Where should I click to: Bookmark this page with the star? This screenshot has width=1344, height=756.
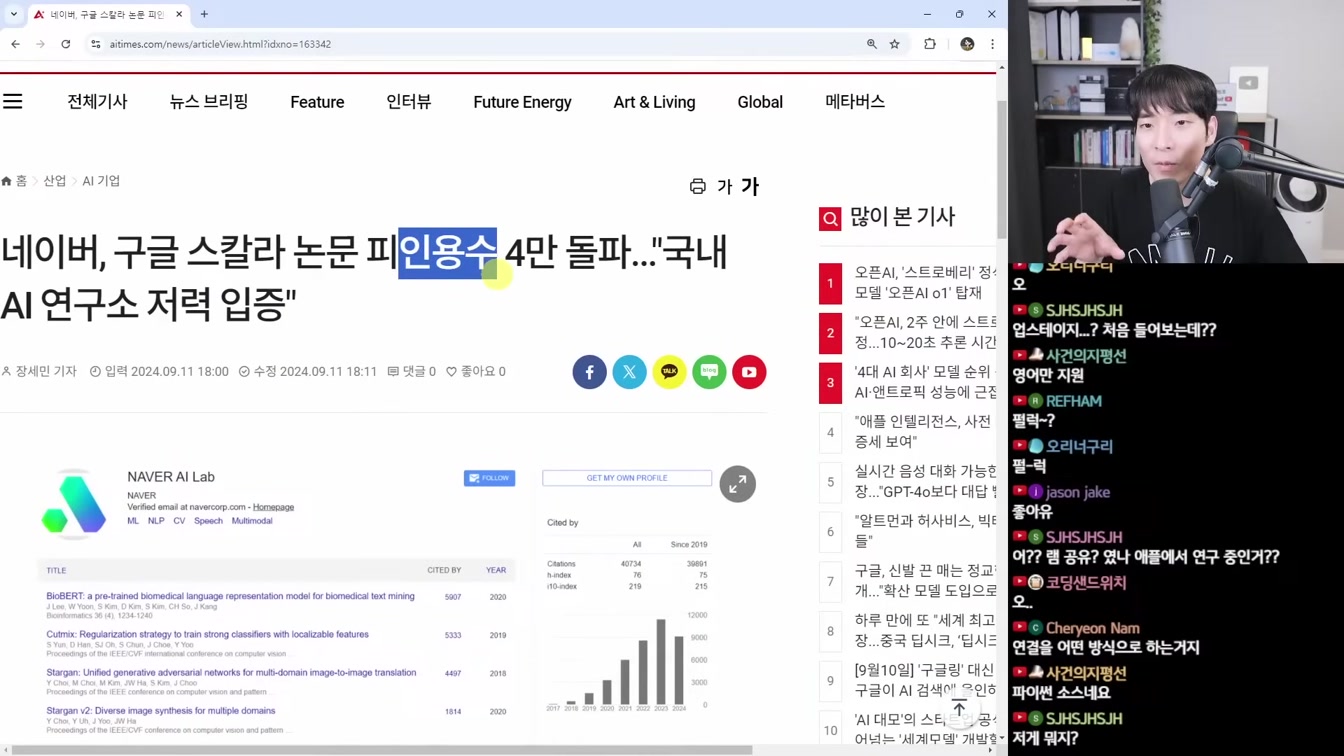(x=895, y=44)
